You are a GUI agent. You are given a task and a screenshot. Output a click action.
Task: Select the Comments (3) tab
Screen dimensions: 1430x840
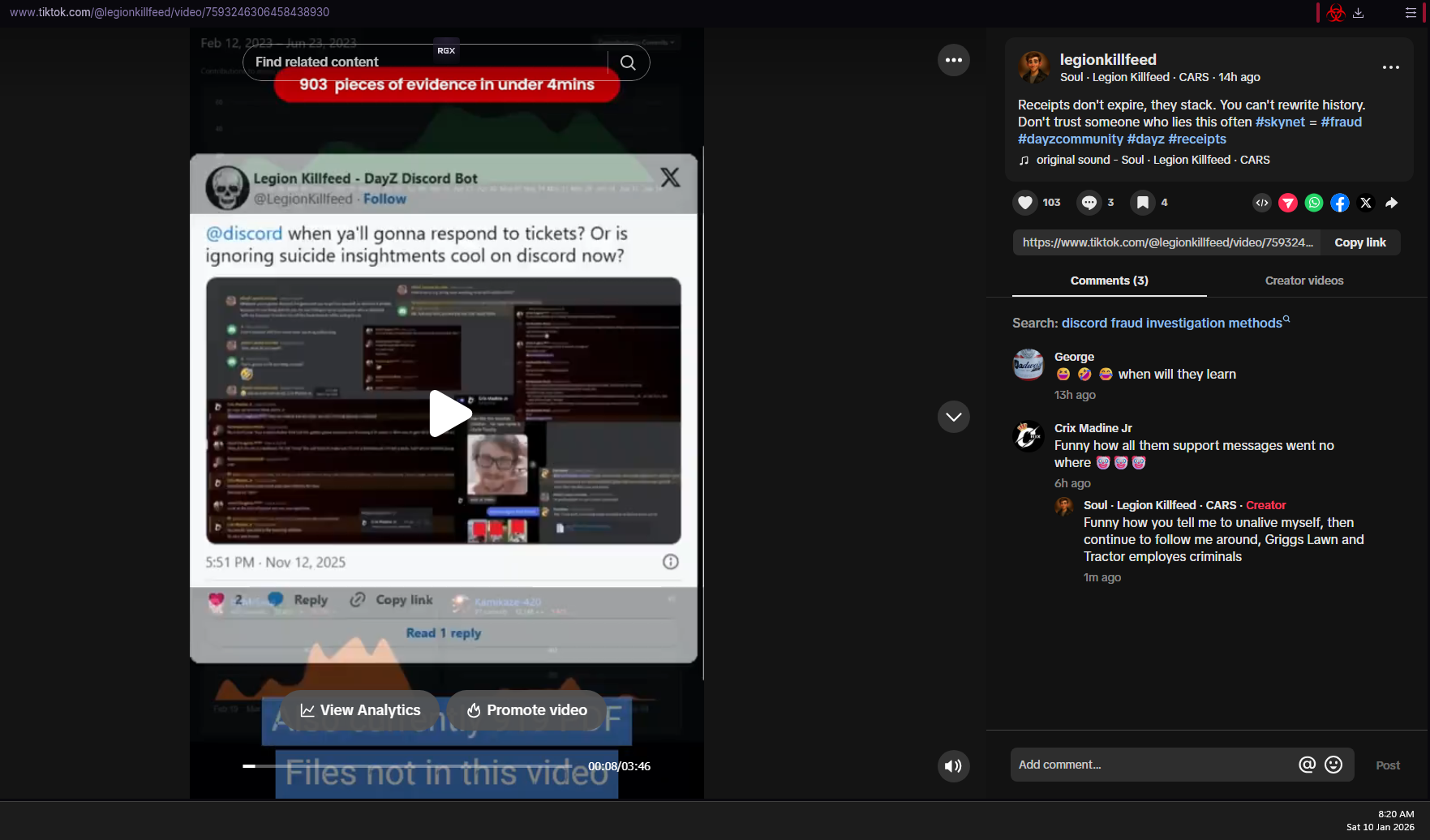pyautogui.click(x=1110, y=281)
